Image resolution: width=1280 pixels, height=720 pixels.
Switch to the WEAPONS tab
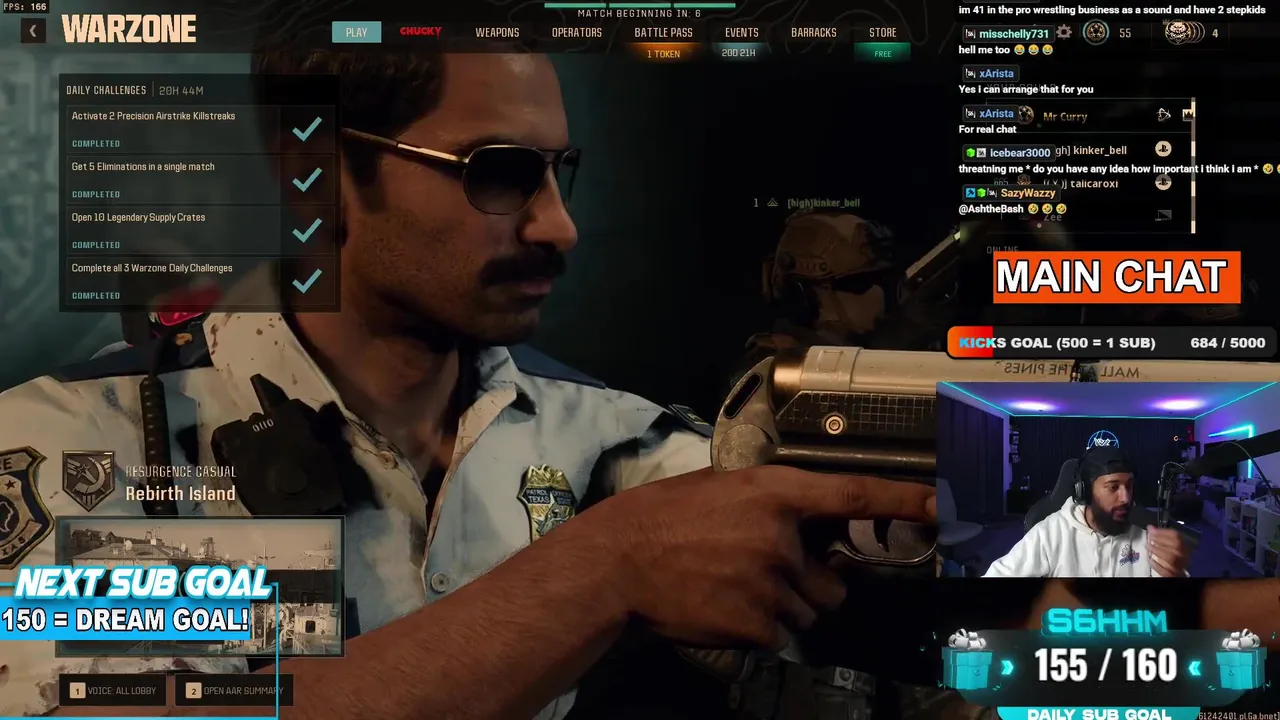[497, 33]
